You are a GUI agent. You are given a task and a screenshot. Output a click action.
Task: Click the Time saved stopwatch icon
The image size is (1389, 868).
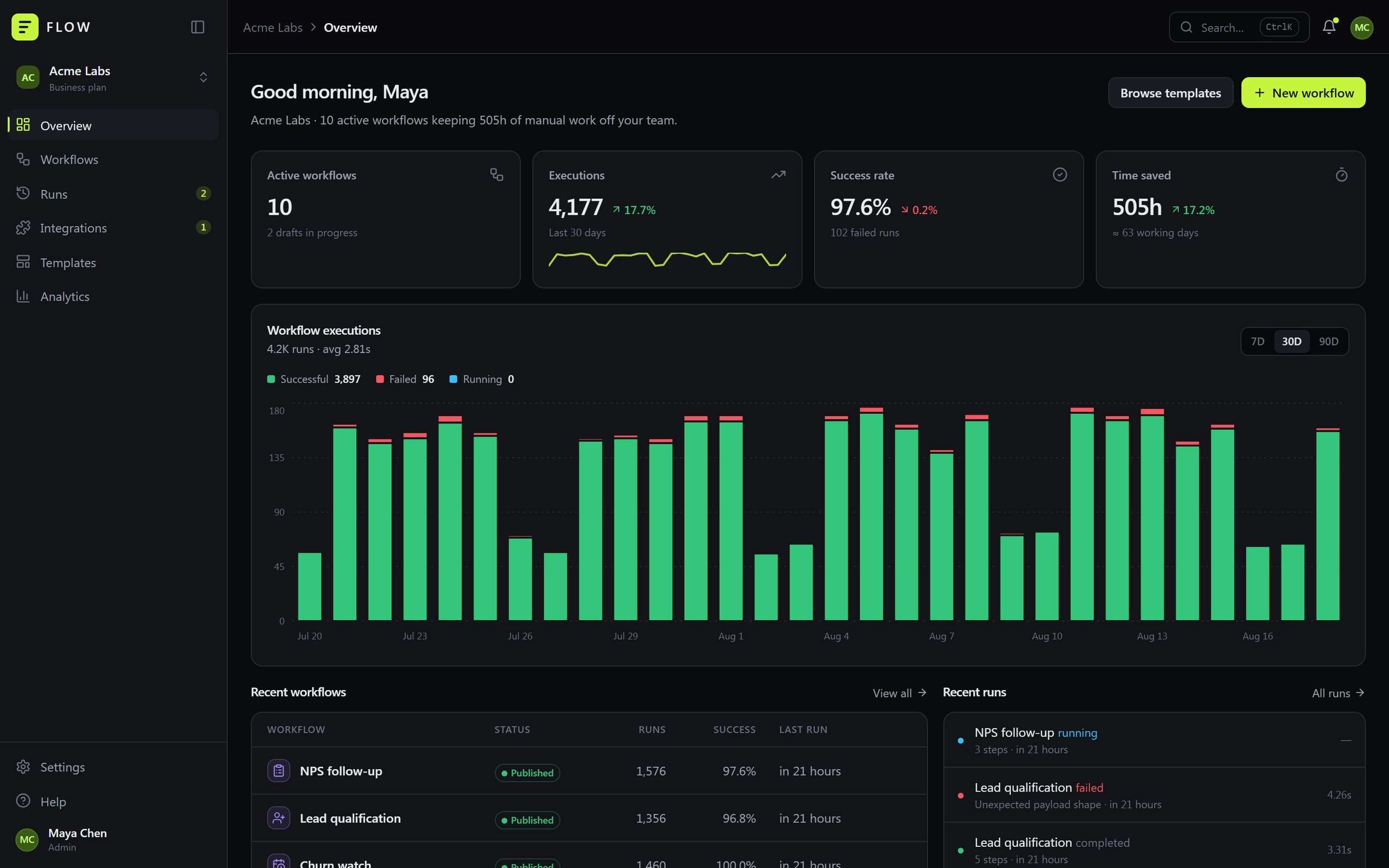(1341, 175)
